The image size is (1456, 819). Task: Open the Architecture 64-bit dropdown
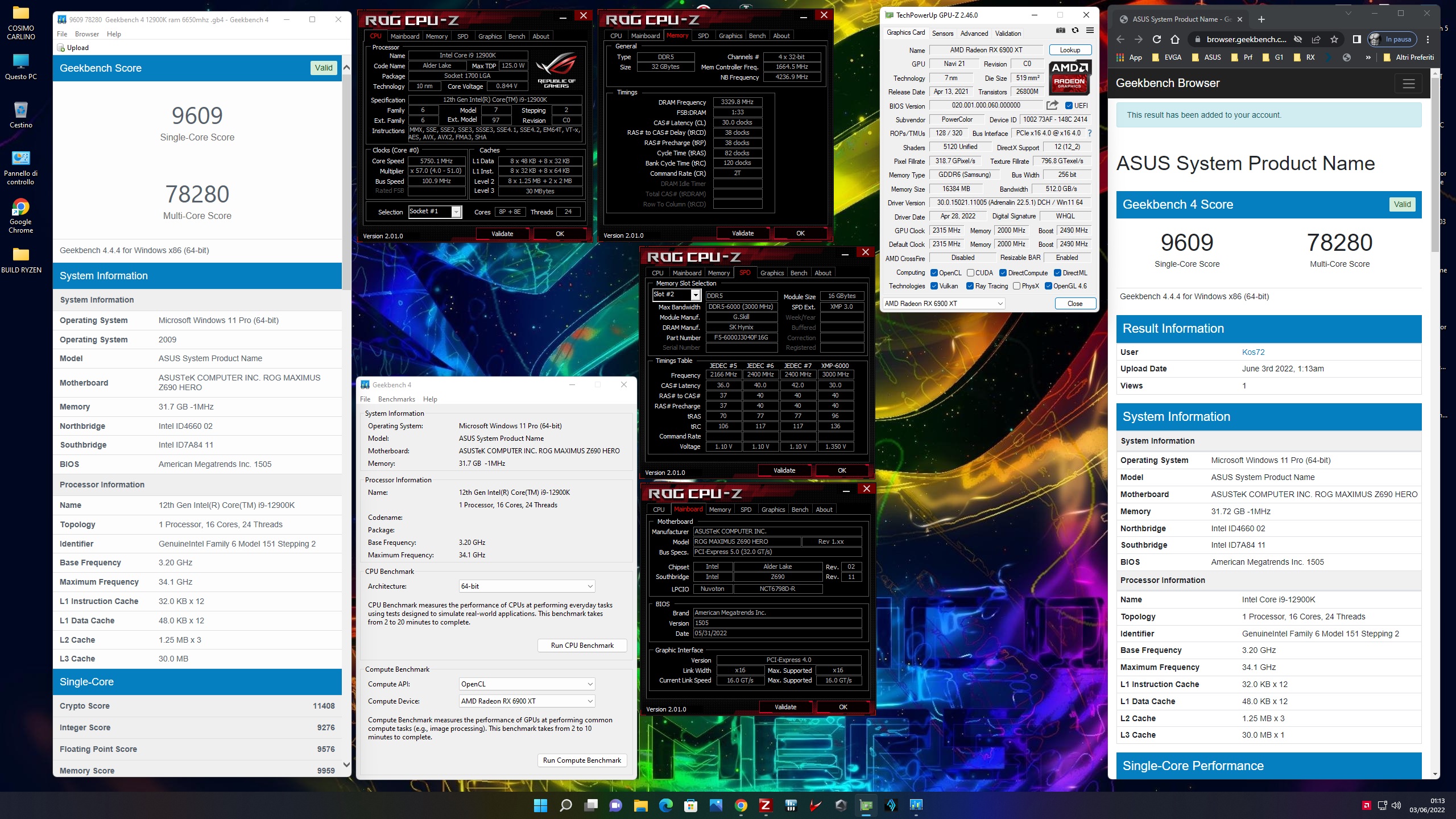527,586
